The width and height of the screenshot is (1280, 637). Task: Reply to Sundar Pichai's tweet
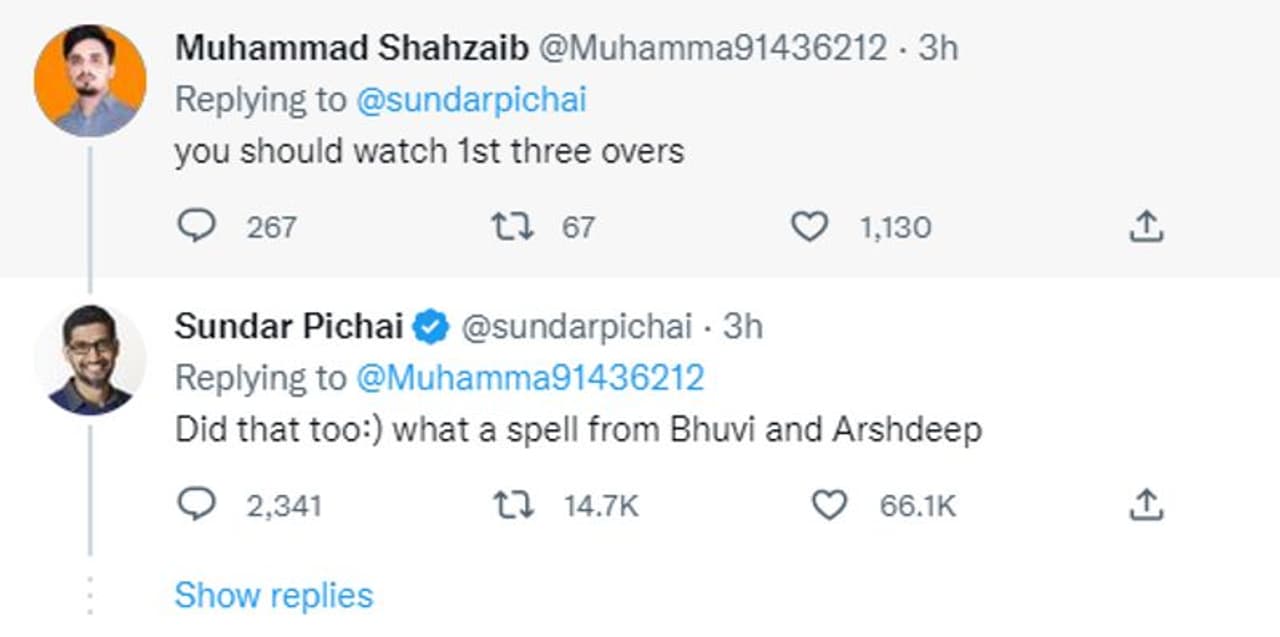click(197, 505)
